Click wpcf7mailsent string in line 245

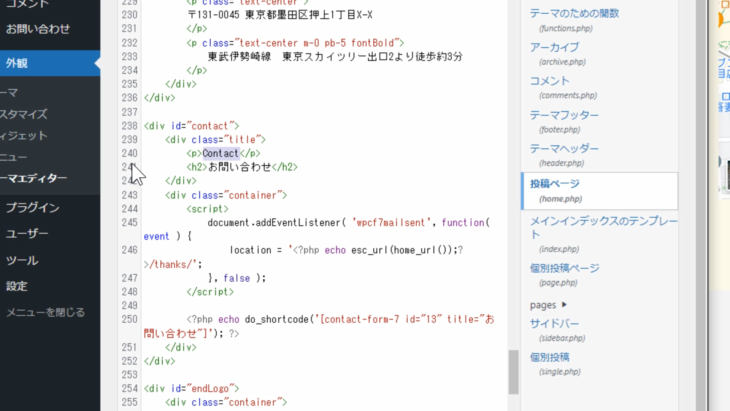391,222
